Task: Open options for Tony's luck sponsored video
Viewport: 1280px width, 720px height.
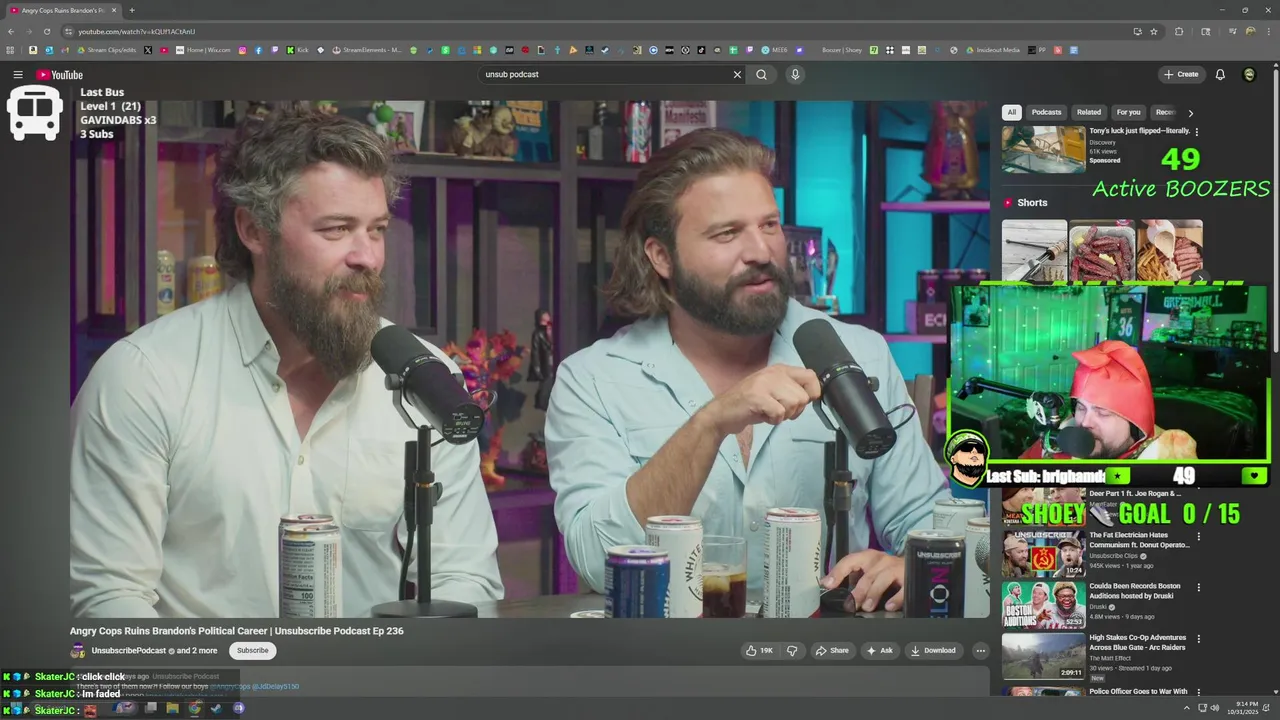Action: point(1197,131)
